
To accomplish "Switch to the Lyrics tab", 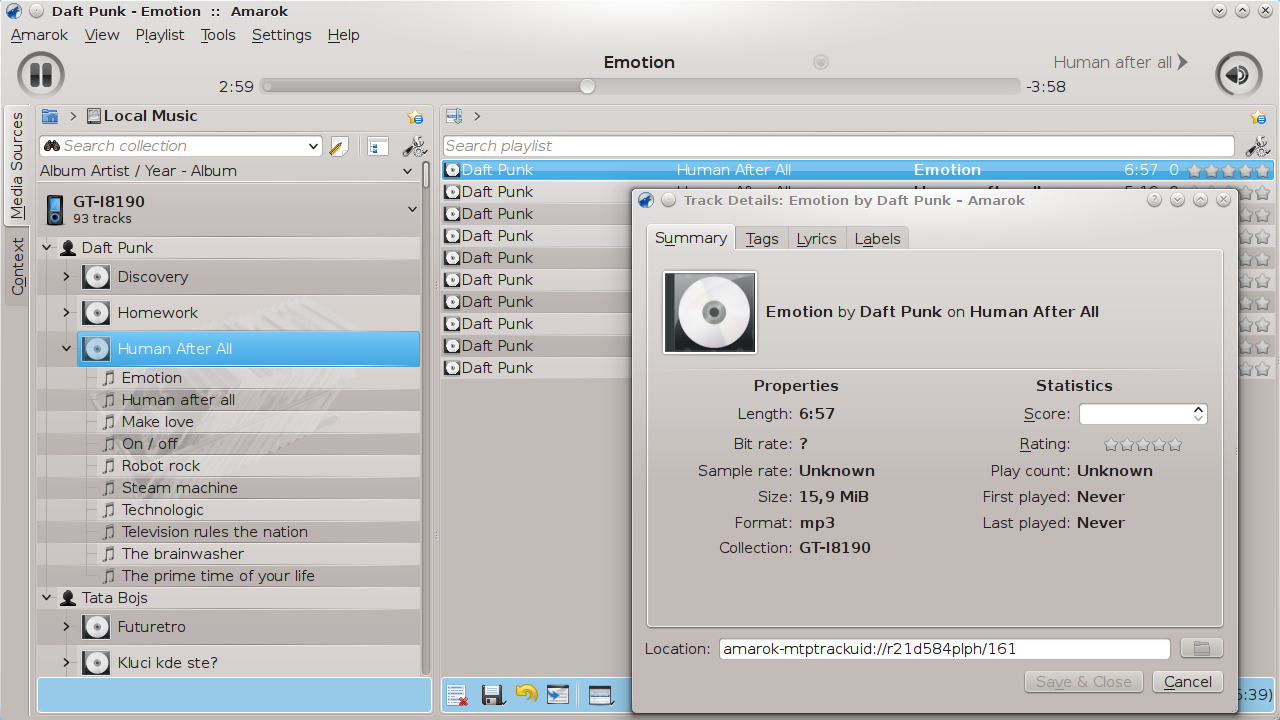I will pos(816,238).
